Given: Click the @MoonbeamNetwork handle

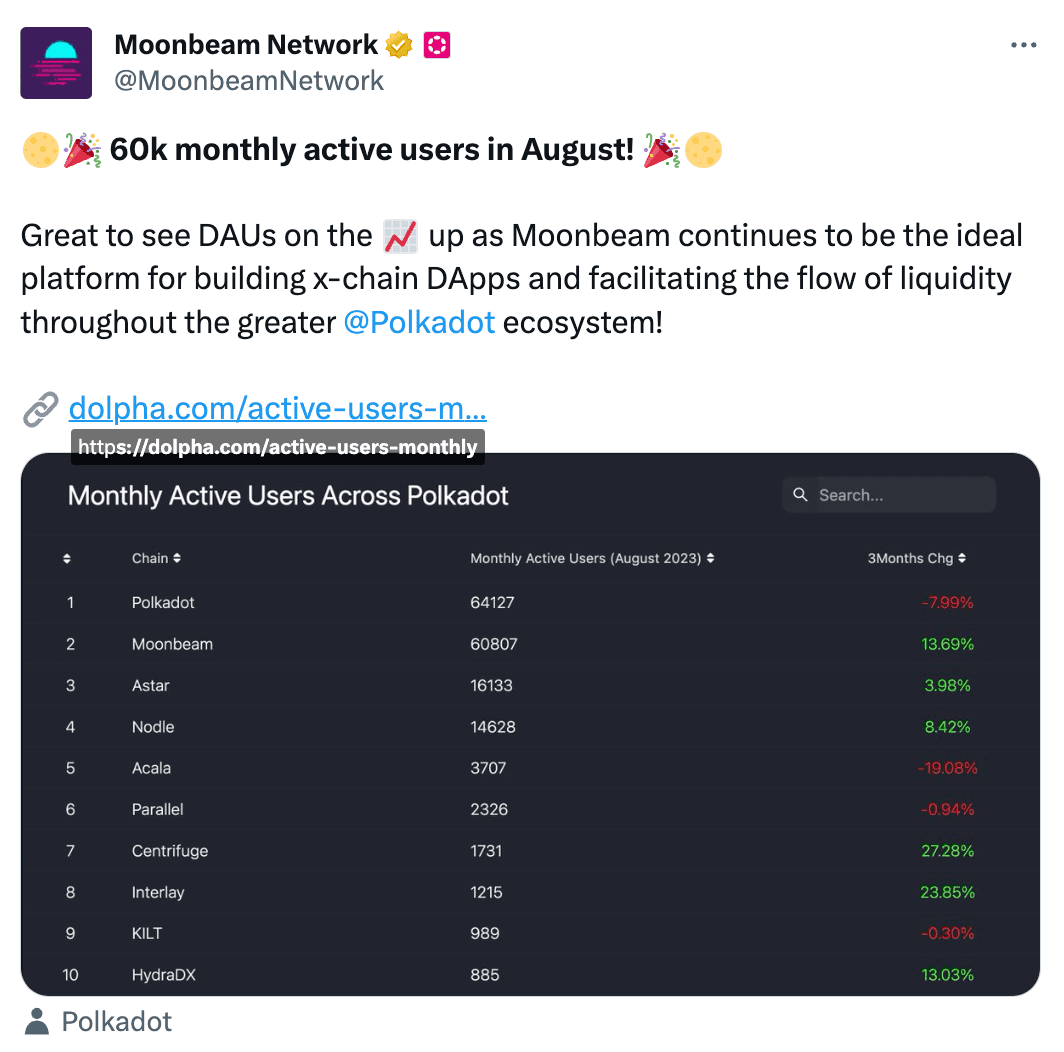Looking at the screenshot, I should [x=249, y=81].
